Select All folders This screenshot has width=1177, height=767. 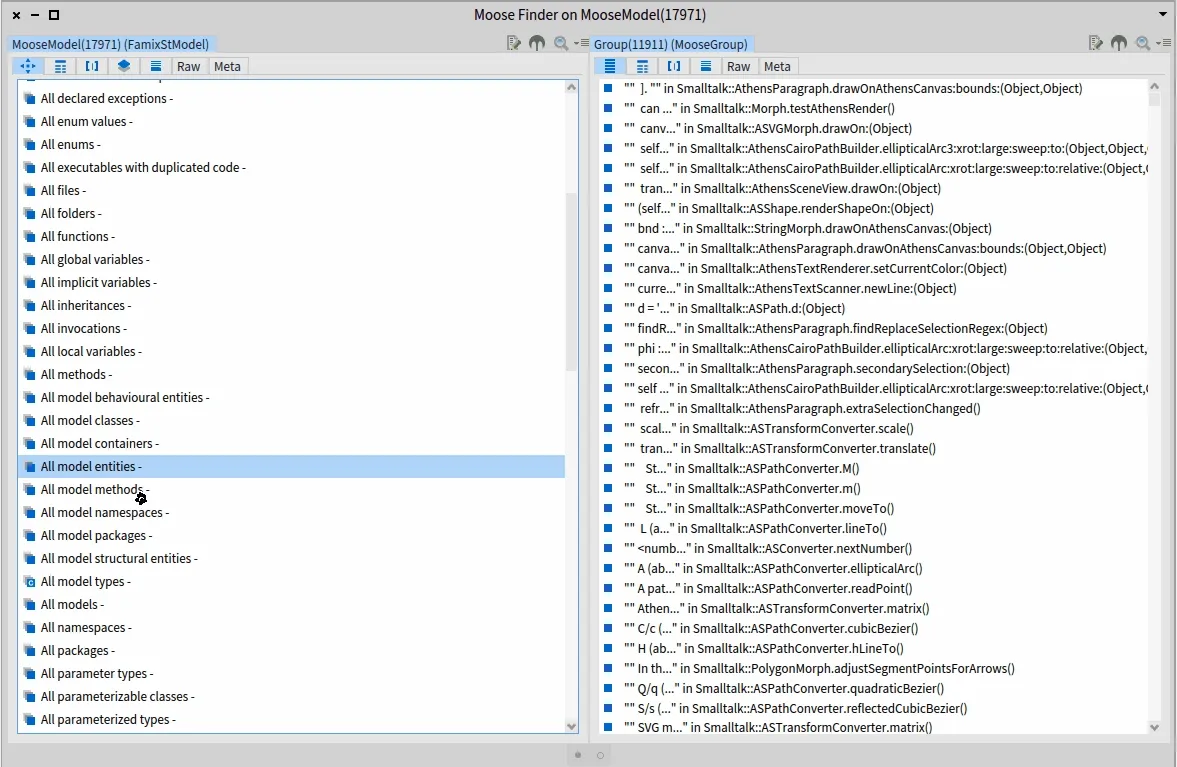click(291, 213)
